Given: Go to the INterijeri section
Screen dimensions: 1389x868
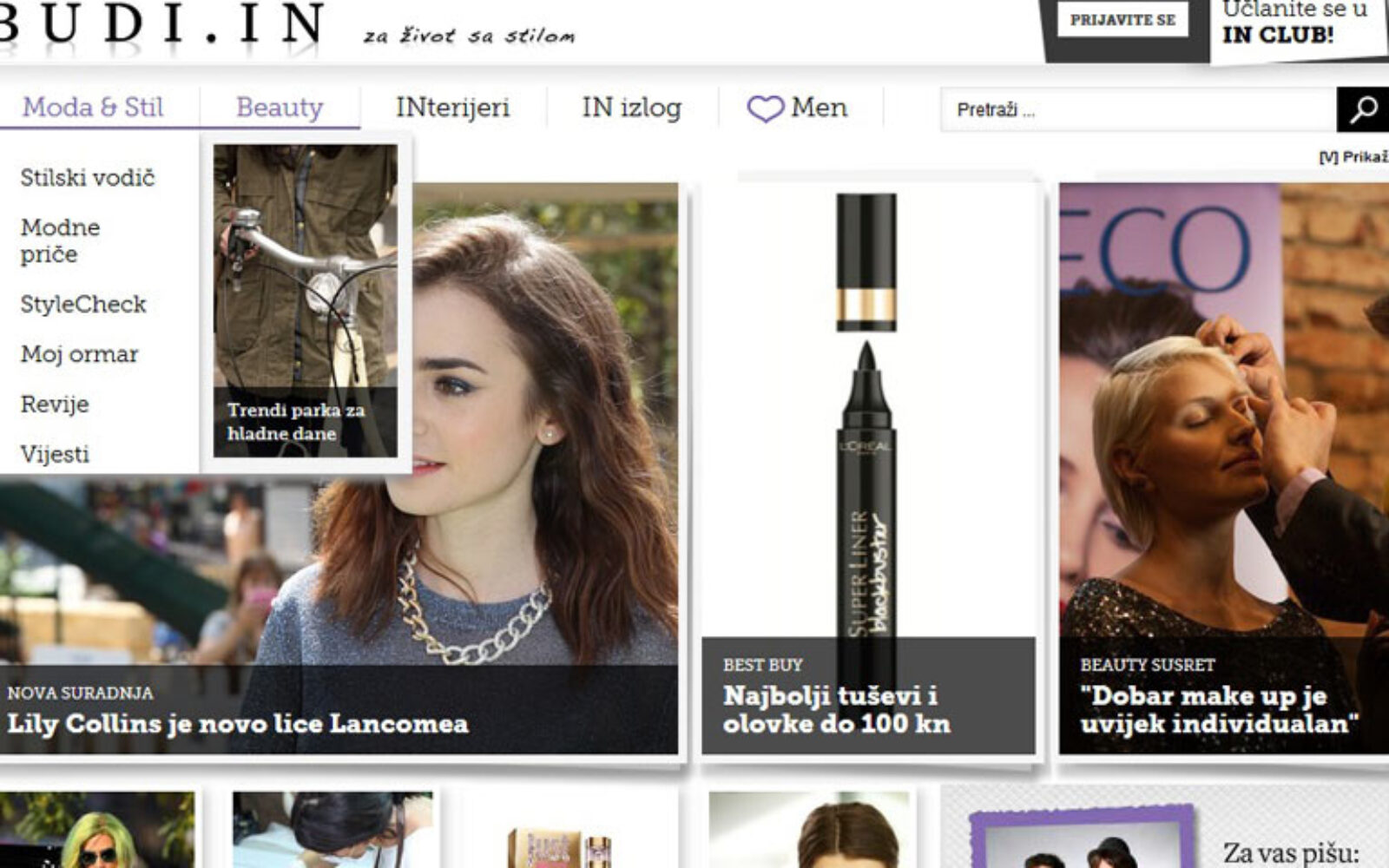Looking at the screenshot, I should click(452, 108).
